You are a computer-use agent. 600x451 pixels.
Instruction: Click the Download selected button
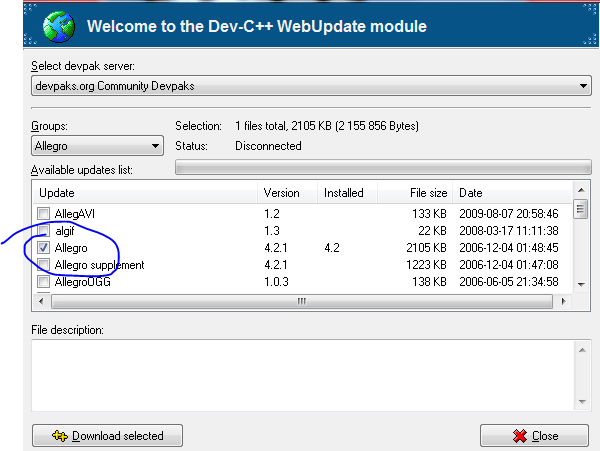tap(108, 436)
